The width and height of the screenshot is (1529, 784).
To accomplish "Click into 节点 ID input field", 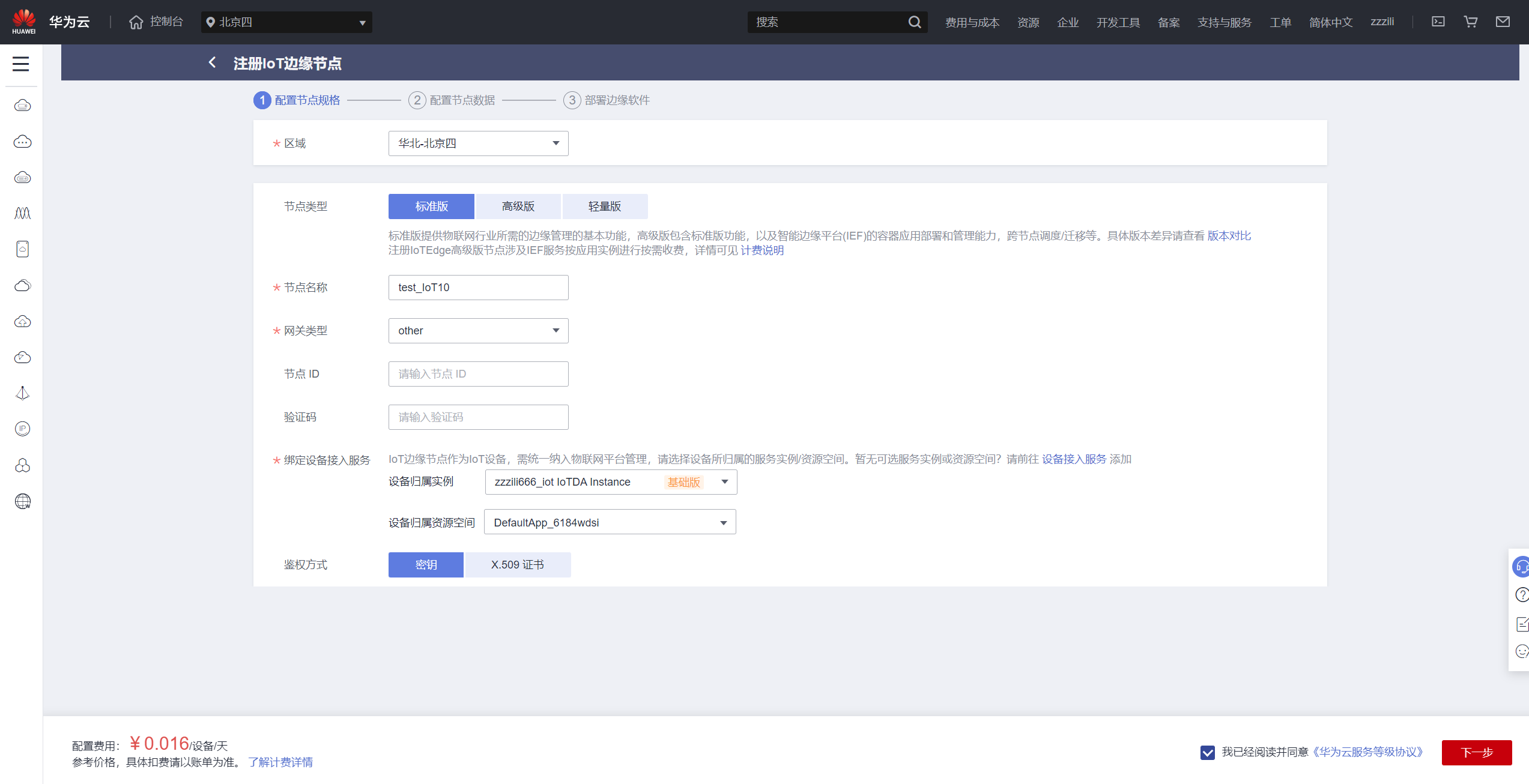I will [478, 374].
